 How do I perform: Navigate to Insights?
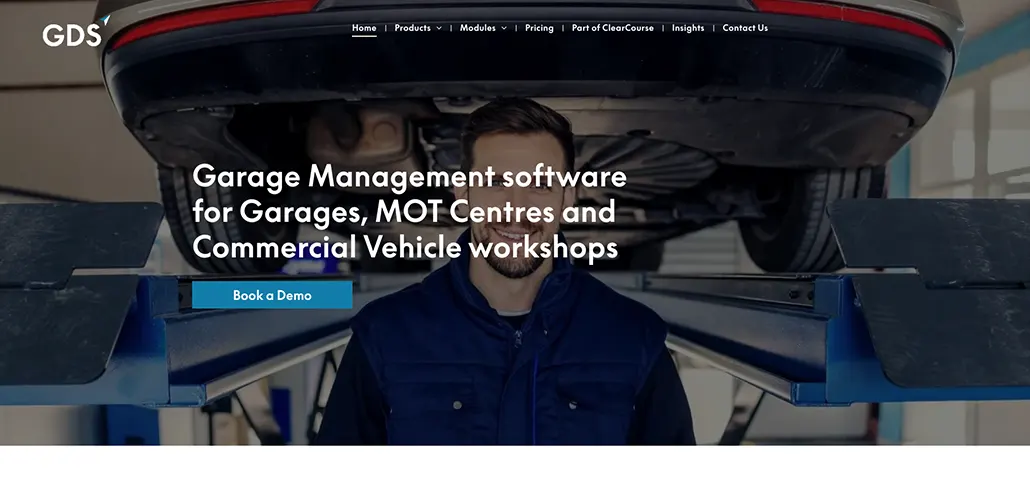click(x=688, y=28)
